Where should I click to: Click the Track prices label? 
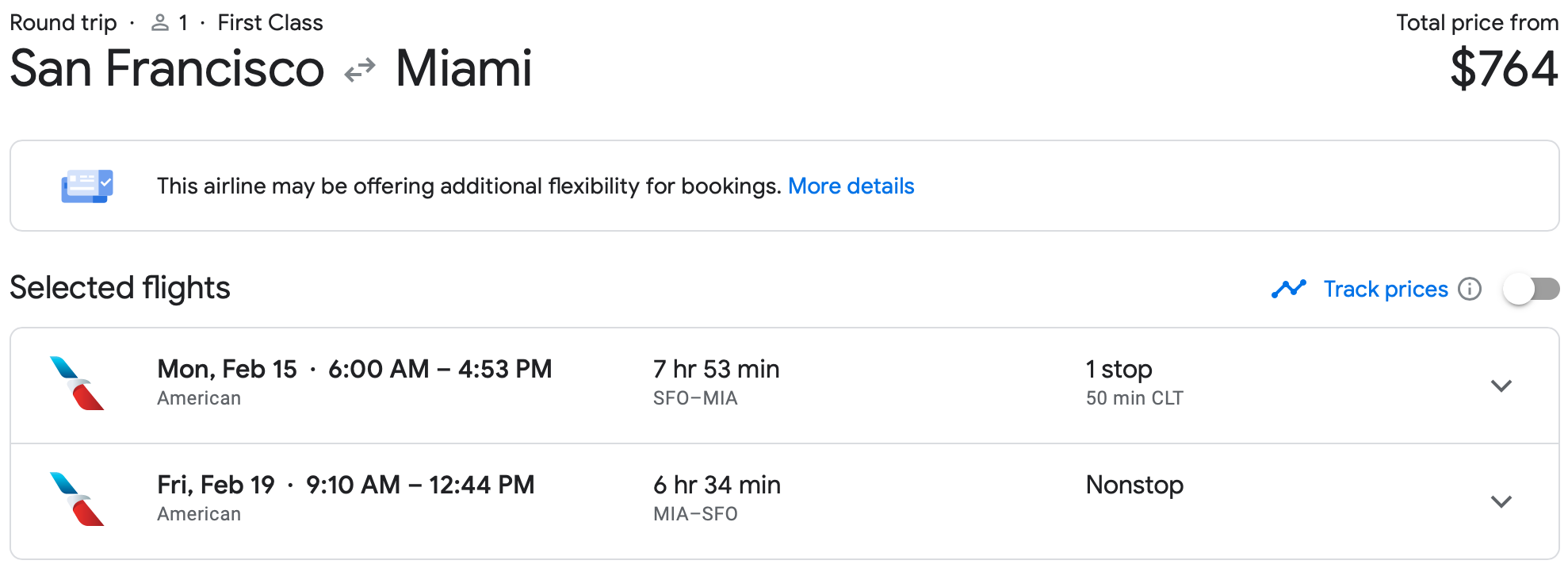coord(1385,289)
